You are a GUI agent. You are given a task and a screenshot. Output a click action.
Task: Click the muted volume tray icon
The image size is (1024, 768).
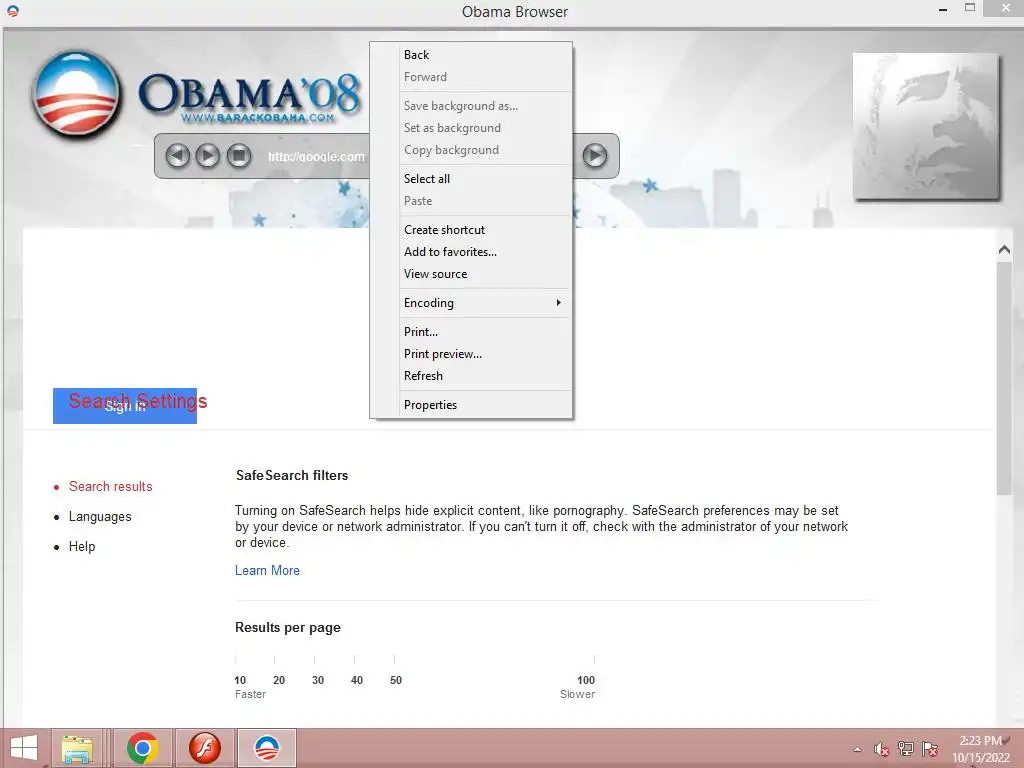882,749
